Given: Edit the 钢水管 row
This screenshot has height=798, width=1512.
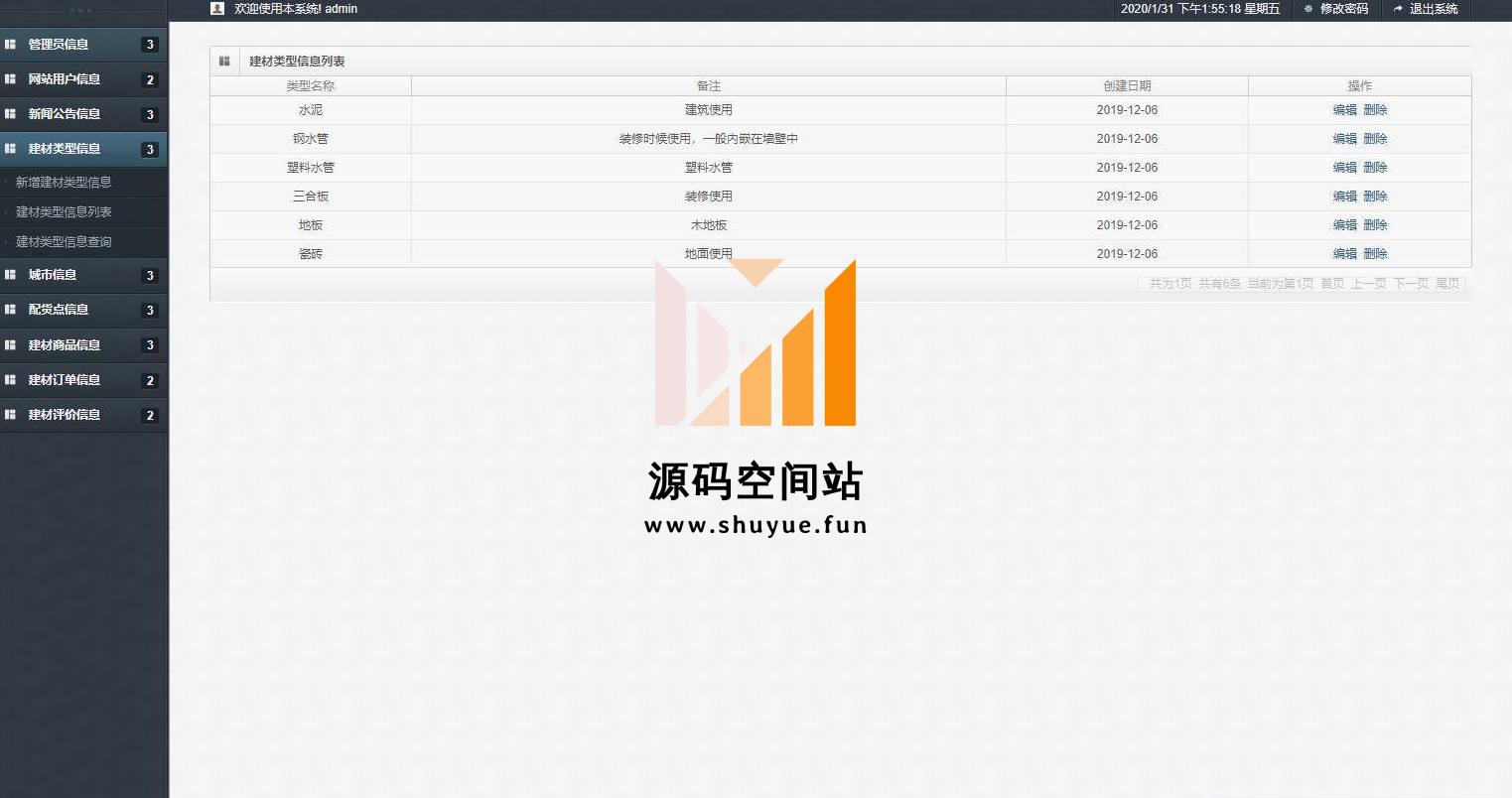Looking at the screenshot, I should (1345, 139).
